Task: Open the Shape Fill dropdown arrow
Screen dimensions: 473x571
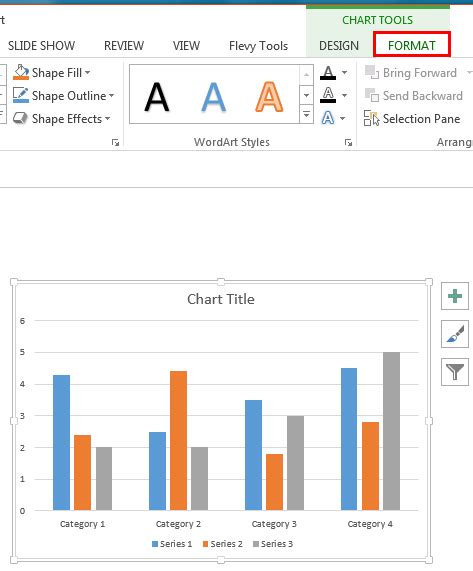Action: pyautogui.click(x=88, y=72)
